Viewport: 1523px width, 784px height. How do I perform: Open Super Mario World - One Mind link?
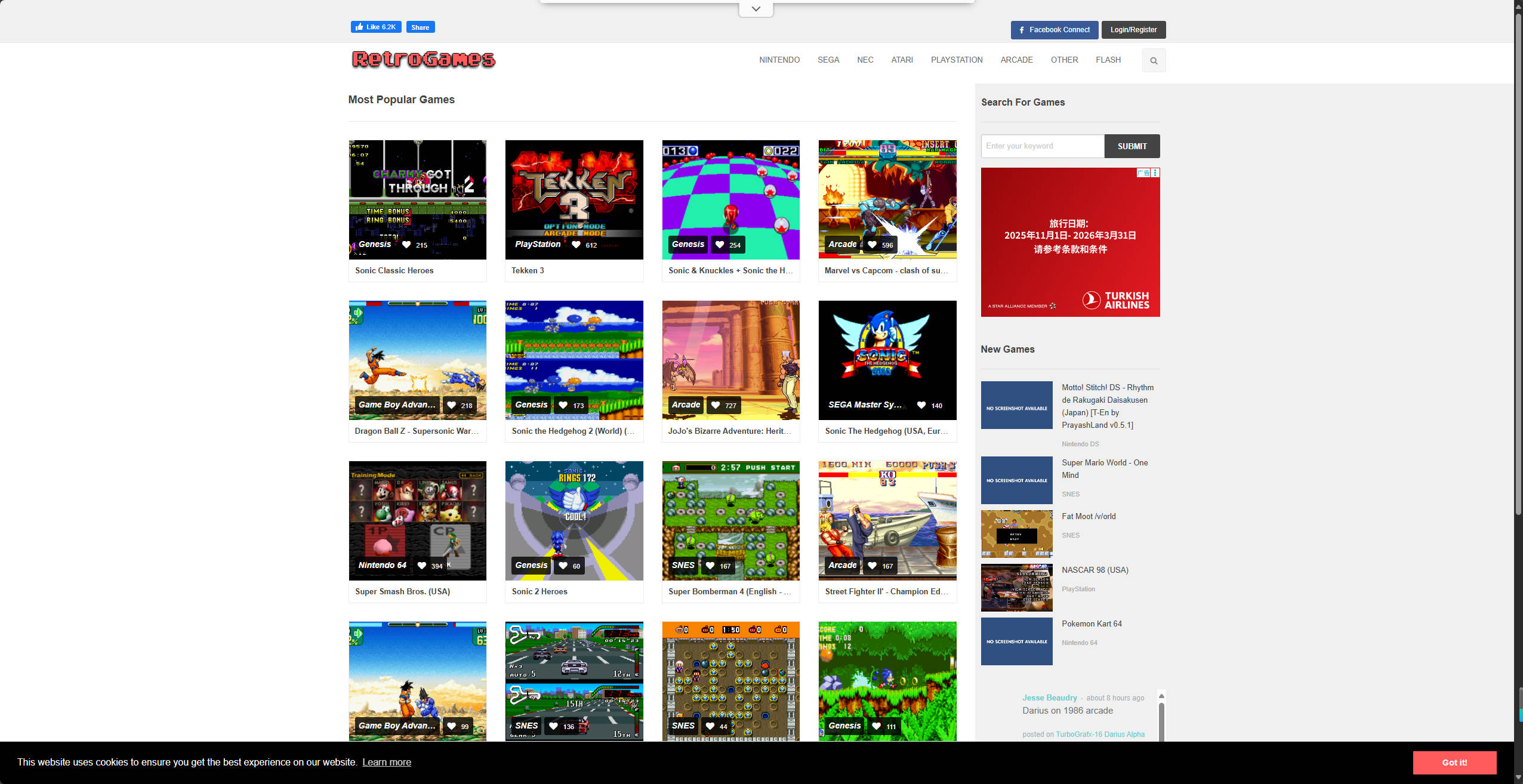click(1105, 469)
